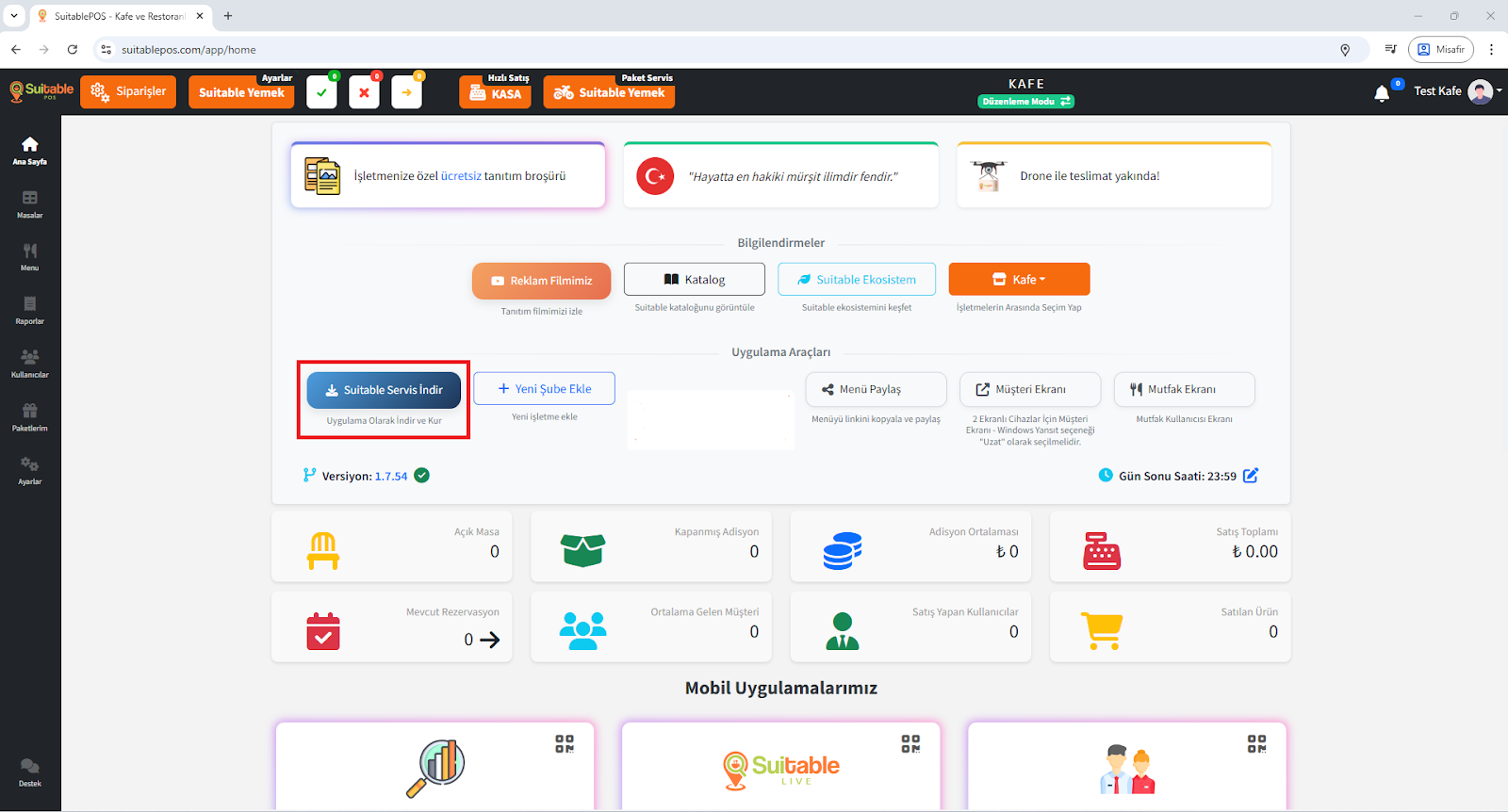
Task: Open Mutfak Ekranı
Action: pyautogui.click(x=1185, y=389)
